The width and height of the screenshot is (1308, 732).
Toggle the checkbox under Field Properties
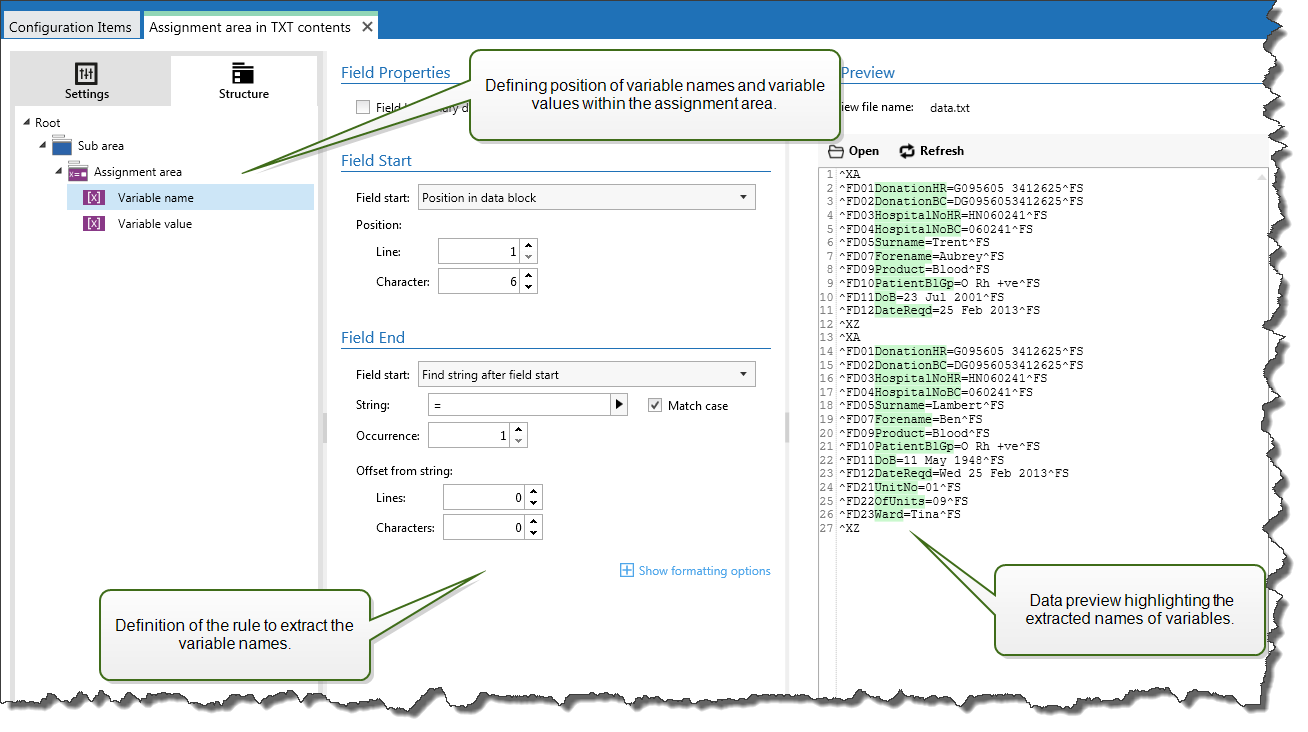pos(363,108)
